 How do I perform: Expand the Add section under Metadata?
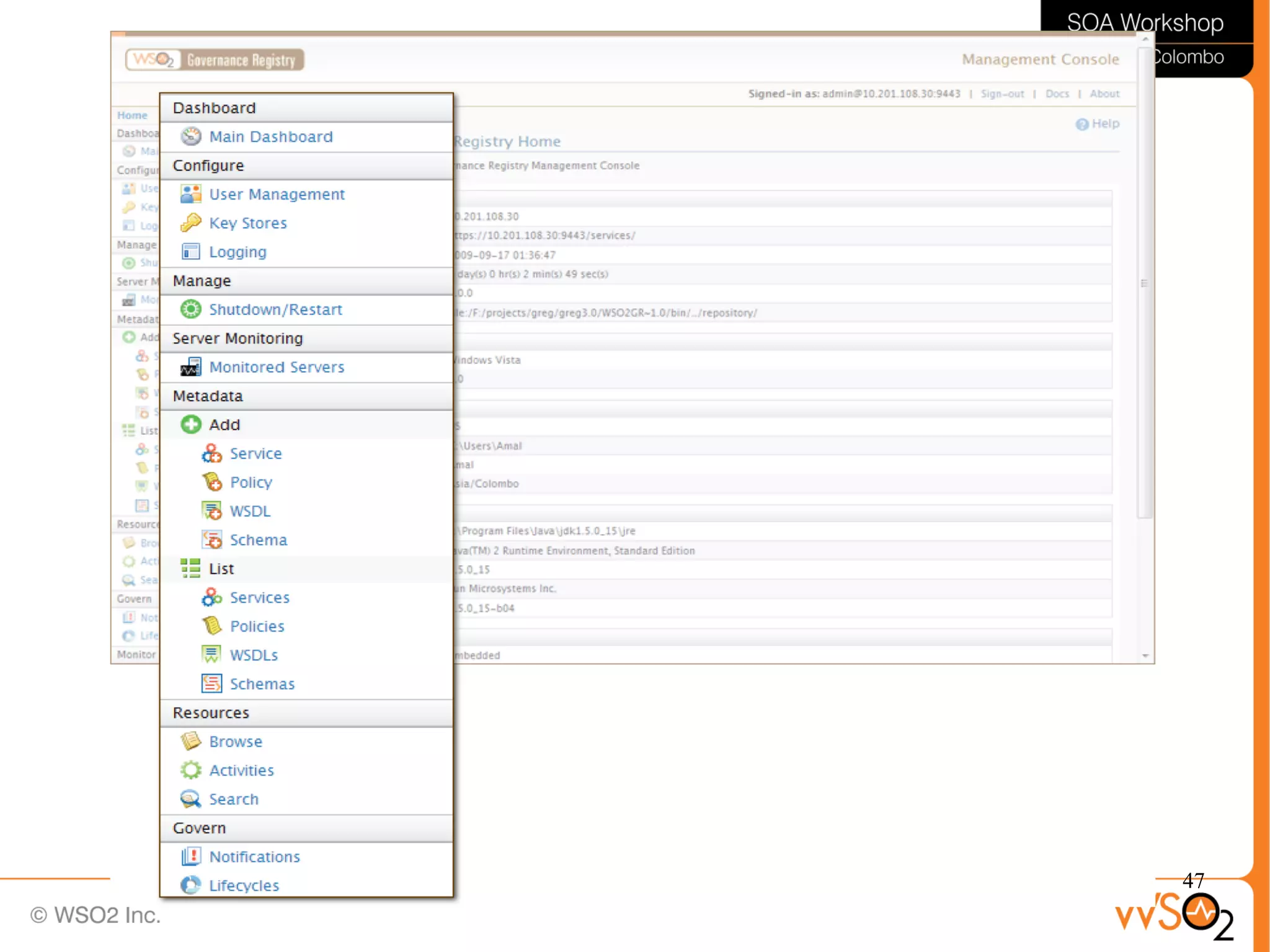click(224, 425)
